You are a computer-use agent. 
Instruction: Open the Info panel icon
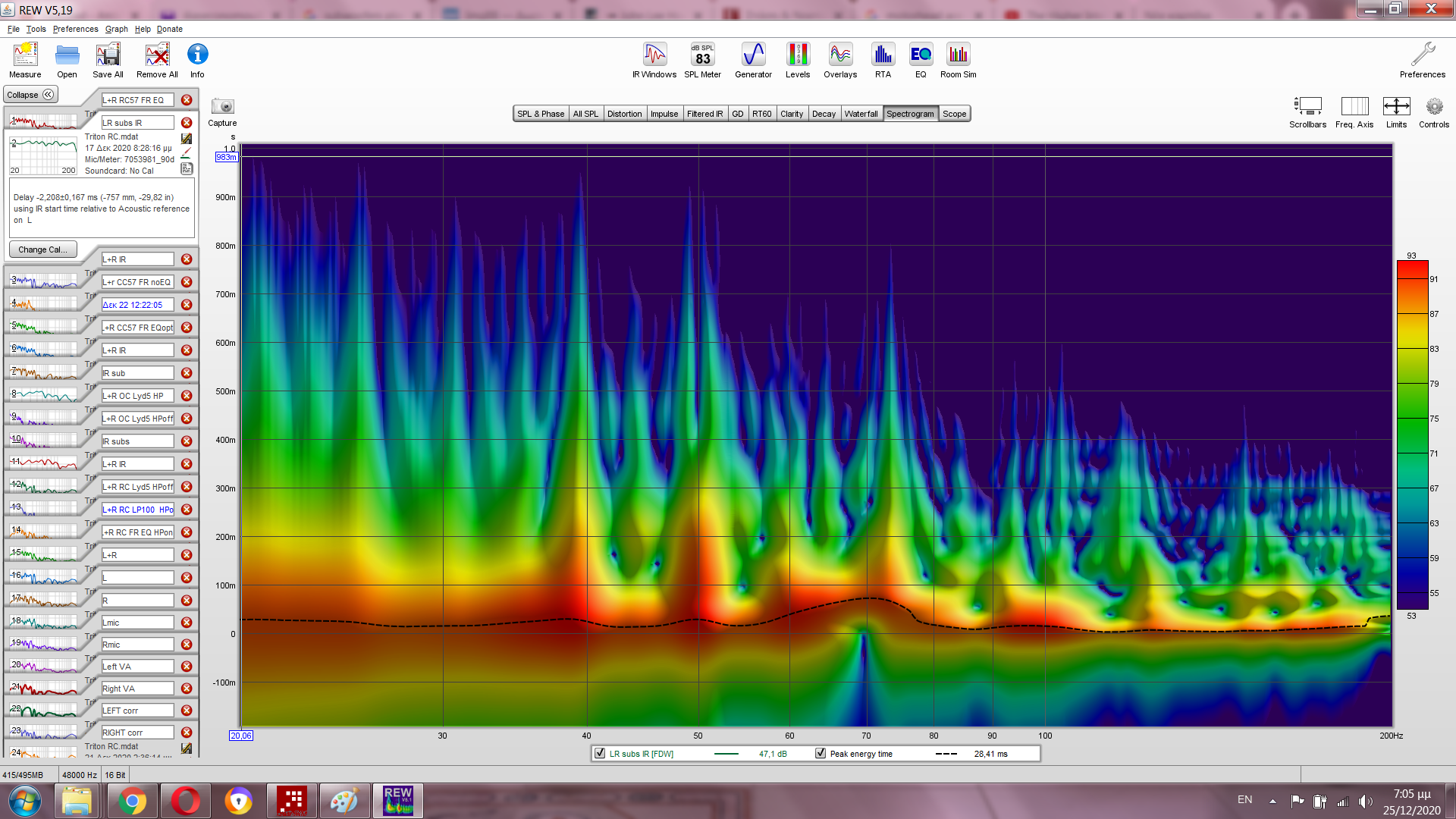pos(197,55)
